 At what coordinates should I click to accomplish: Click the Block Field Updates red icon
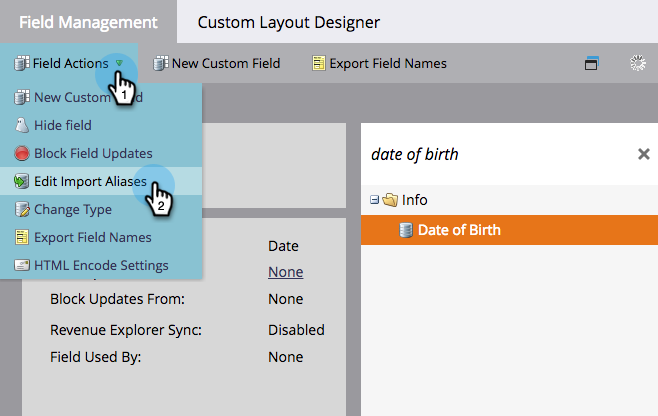(x=21, y=153)
